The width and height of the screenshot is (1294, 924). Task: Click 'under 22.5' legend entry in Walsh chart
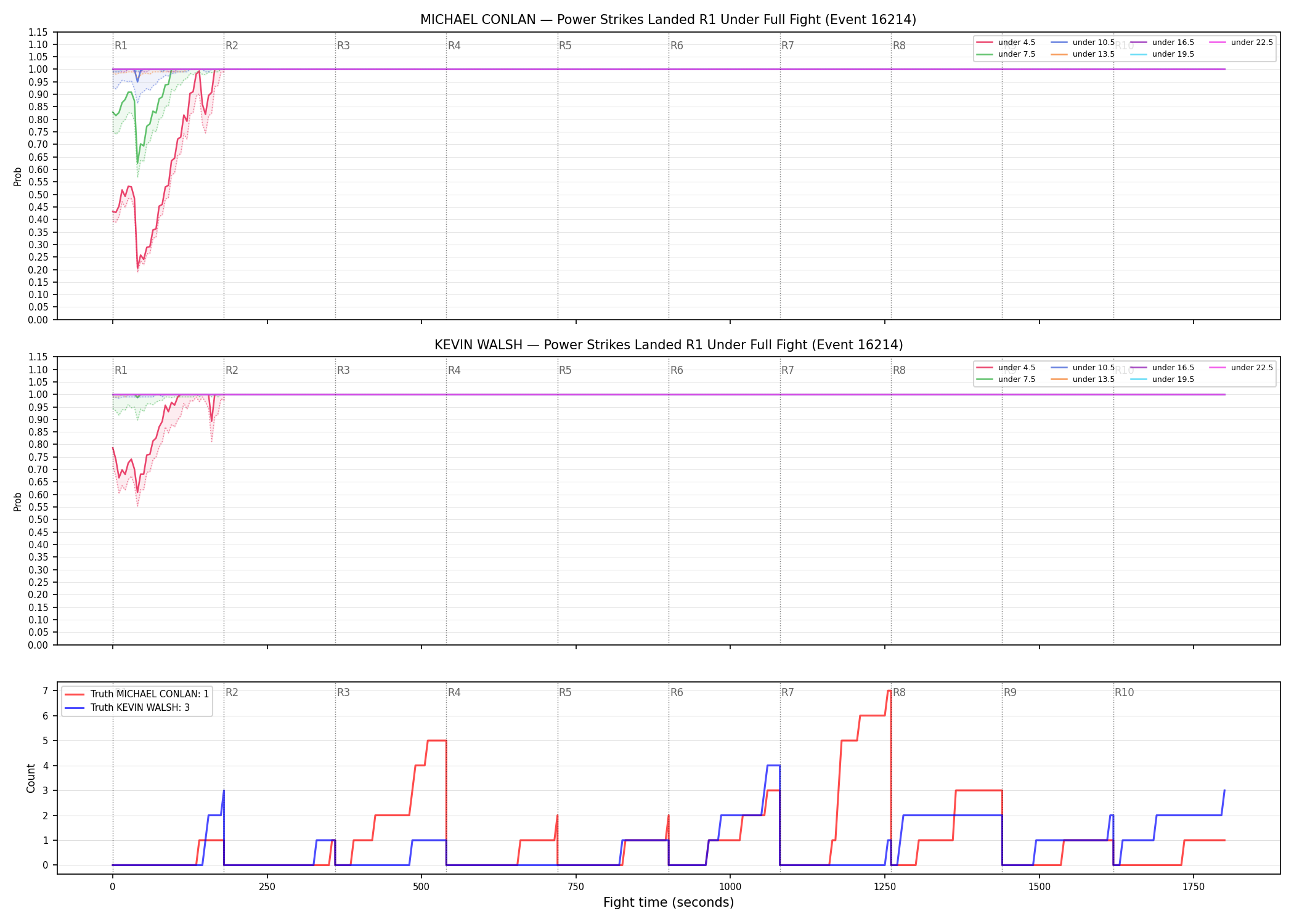[1241, 368]
